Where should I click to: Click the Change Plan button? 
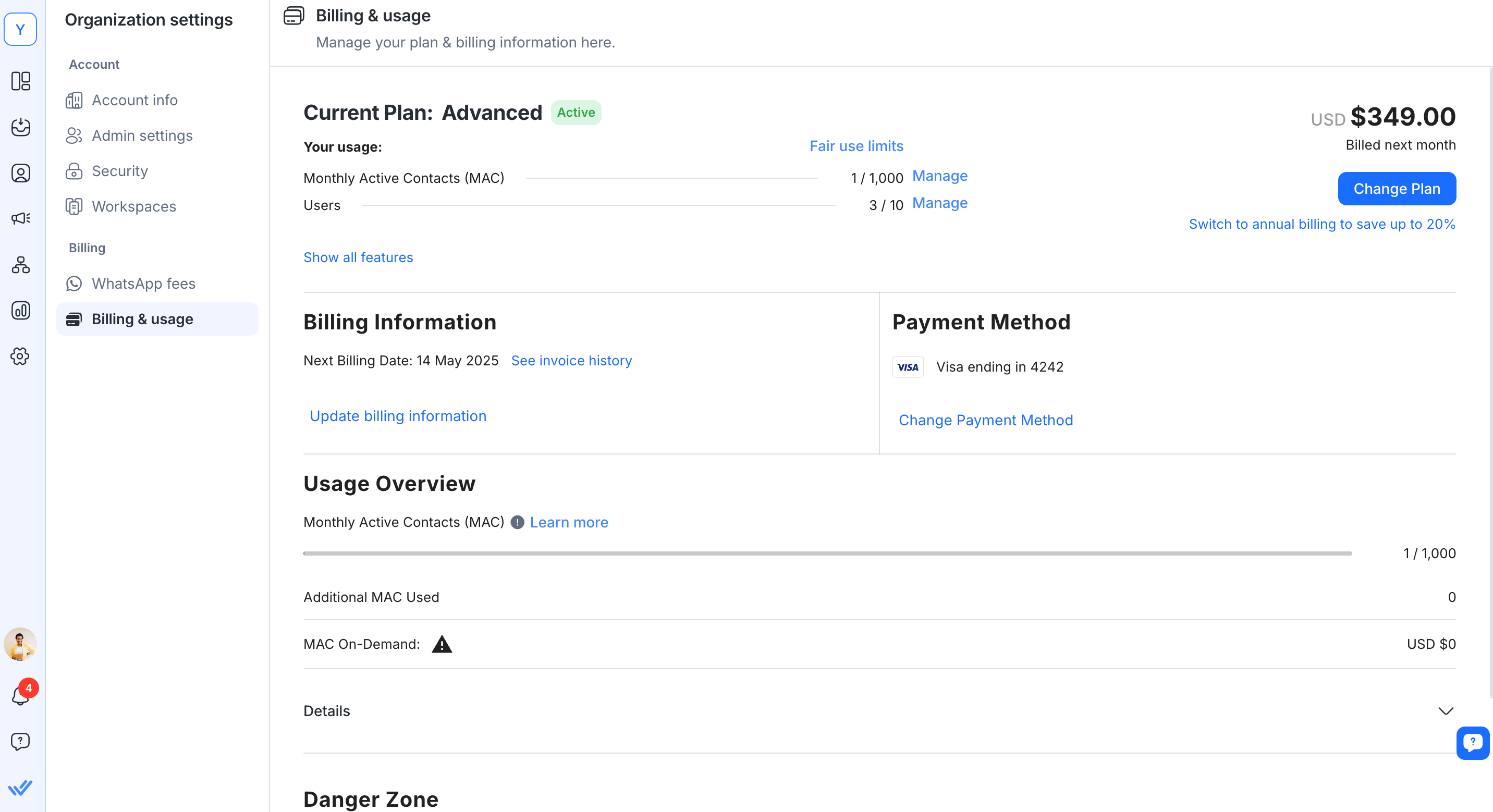[1396, 189]
